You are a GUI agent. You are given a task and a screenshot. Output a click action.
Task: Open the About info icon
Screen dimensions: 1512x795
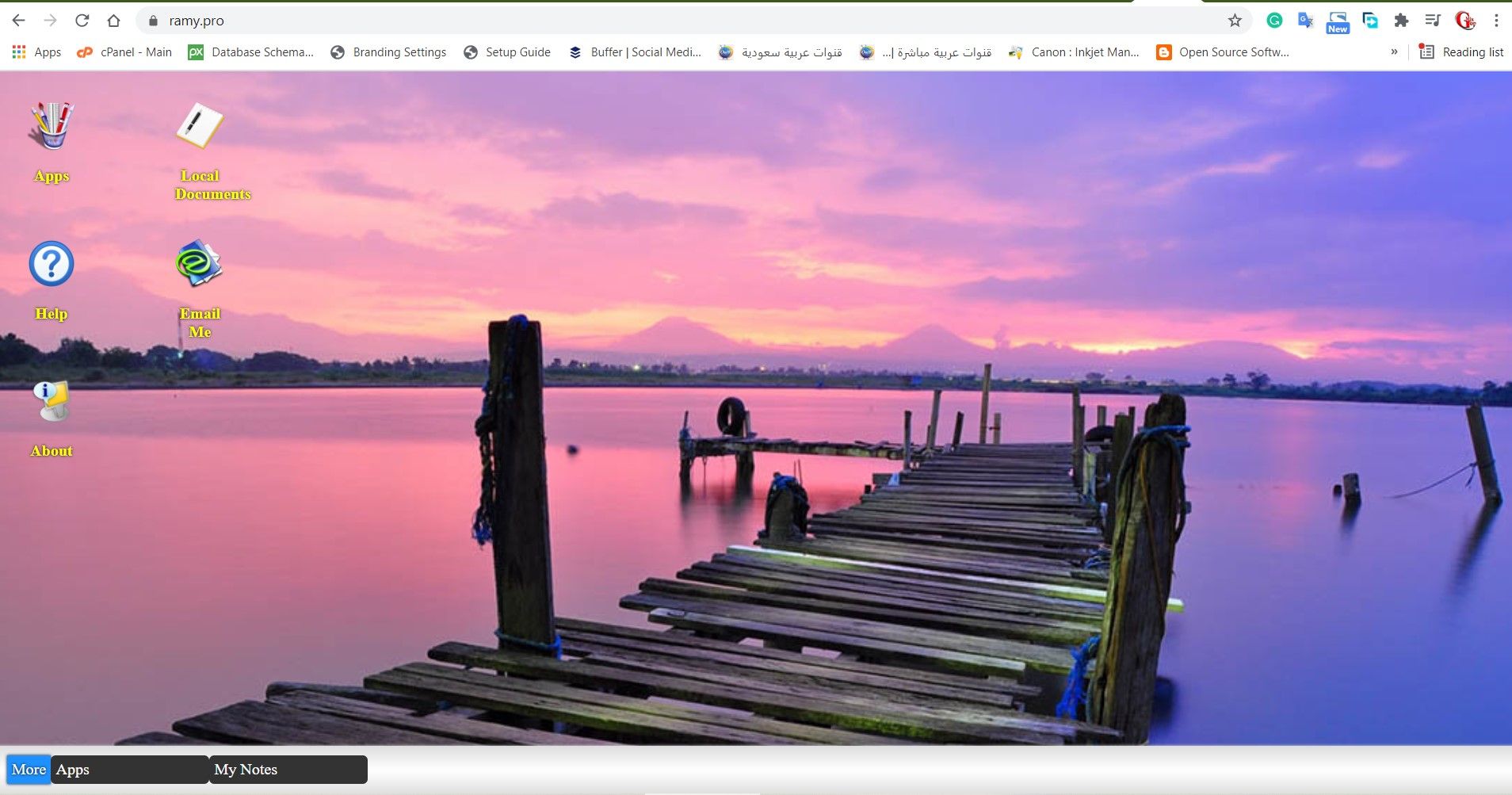[x=52, y=401]
